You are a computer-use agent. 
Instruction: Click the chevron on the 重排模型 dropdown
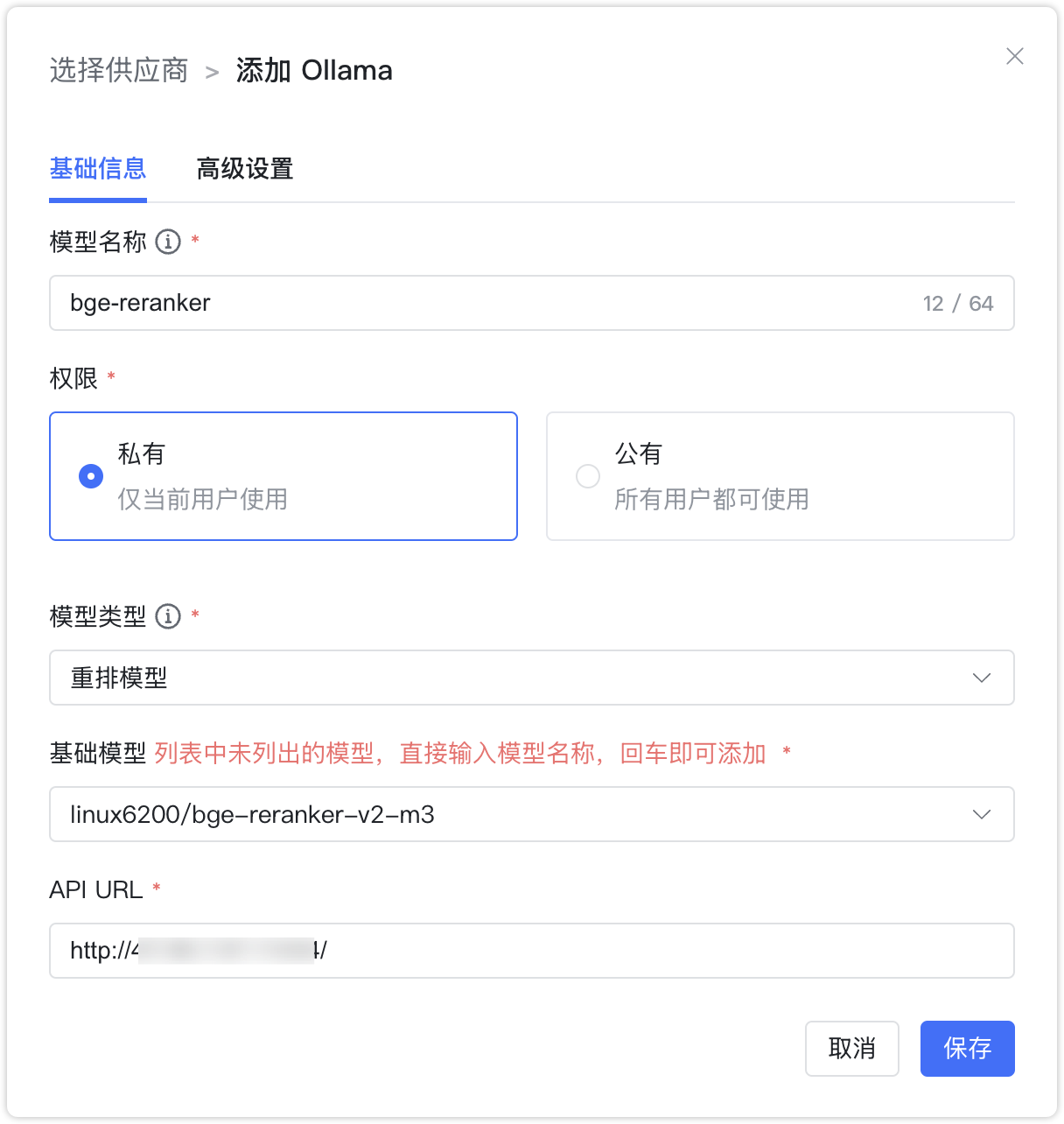(x=982, y=677)
